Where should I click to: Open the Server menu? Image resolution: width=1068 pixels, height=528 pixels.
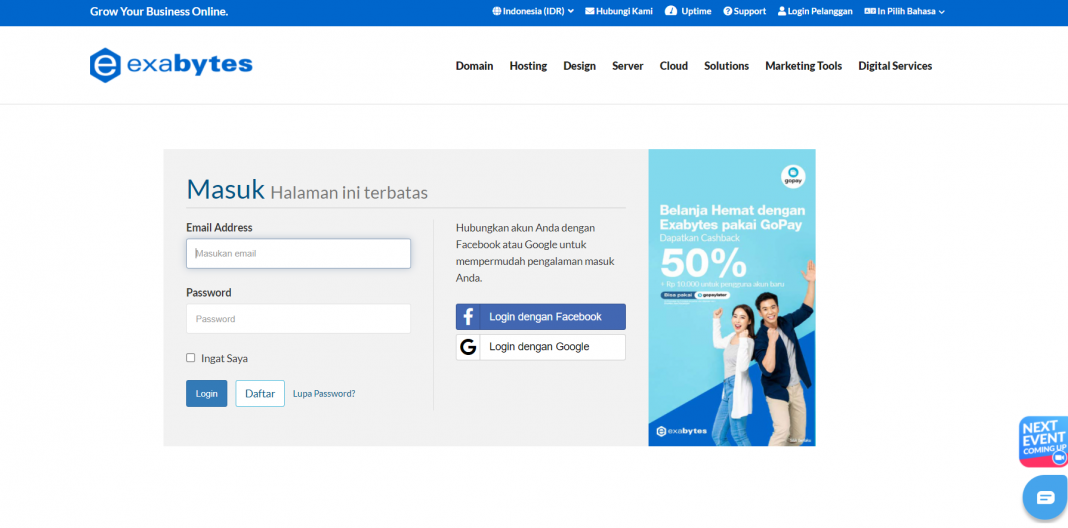coord(628,66)
